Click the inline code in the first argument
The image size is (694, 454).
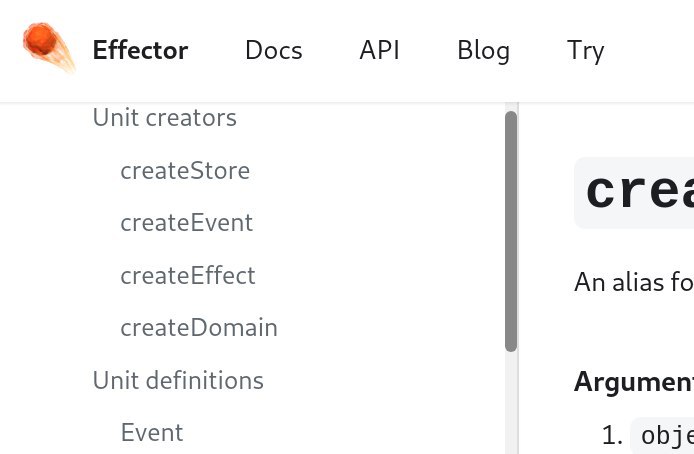pyautogui.click(x=663, y=436)
